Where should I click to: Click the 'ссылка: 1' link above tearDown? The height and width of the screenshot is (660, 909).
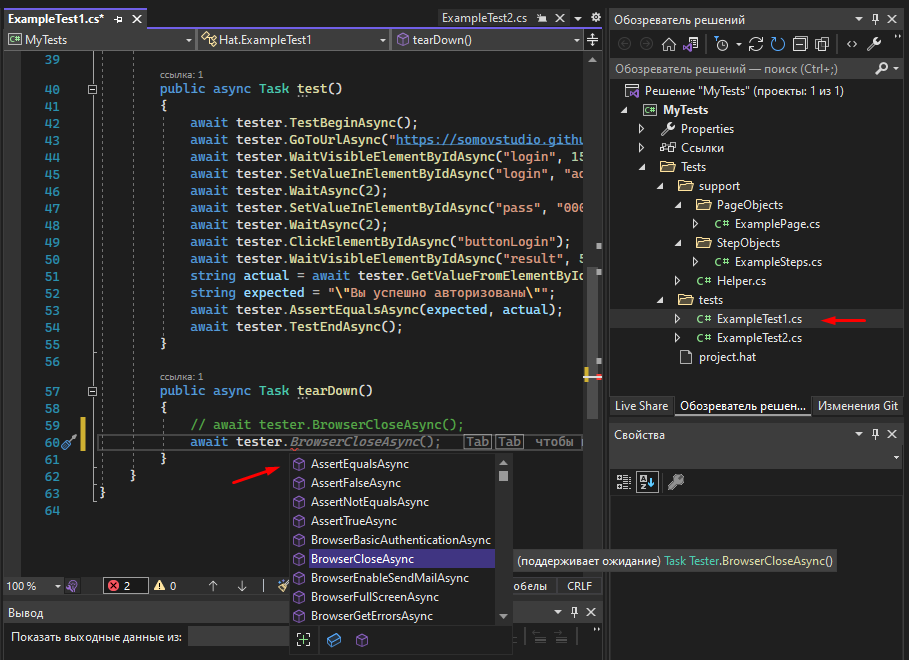click(x=181, y=376)
